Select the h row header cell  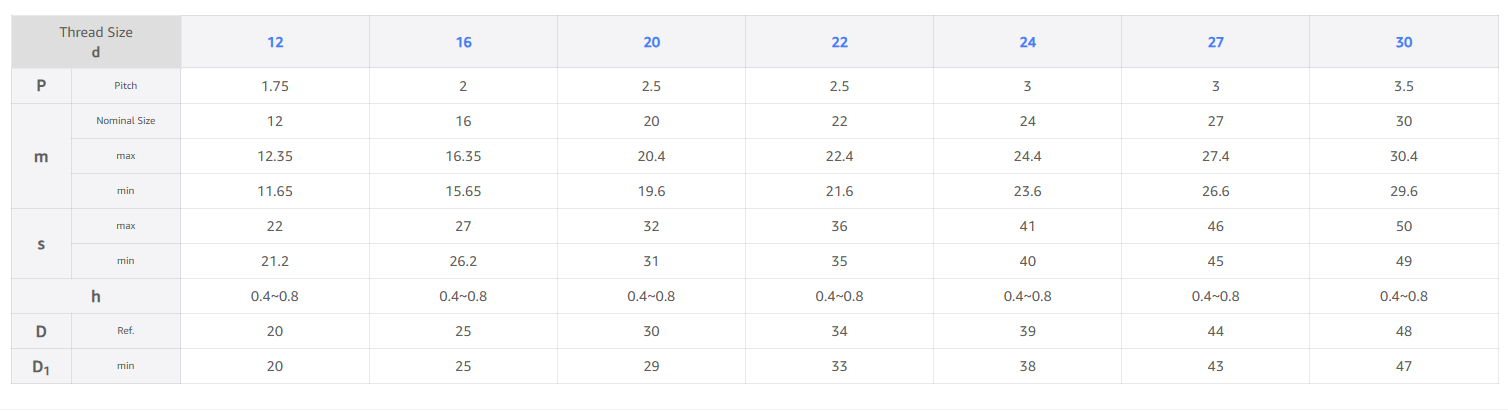click(x=96, y=296)
